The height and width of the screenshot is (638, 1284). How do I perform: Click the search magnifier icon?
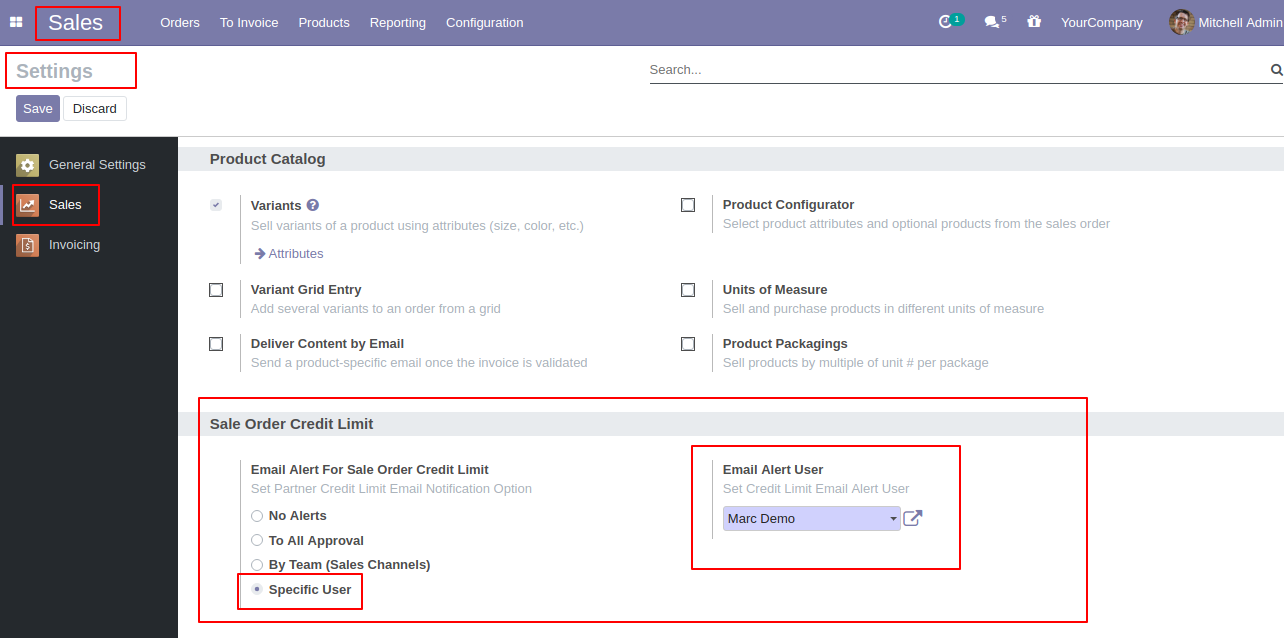coord(1276,70)
